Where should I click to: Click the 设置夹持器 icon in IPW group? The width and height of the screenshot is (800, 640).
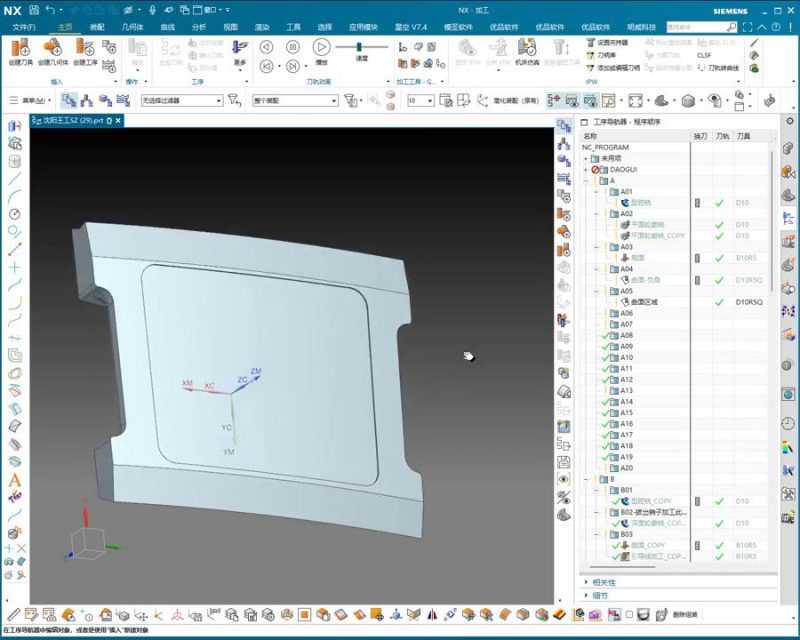(x=590, y=43)
